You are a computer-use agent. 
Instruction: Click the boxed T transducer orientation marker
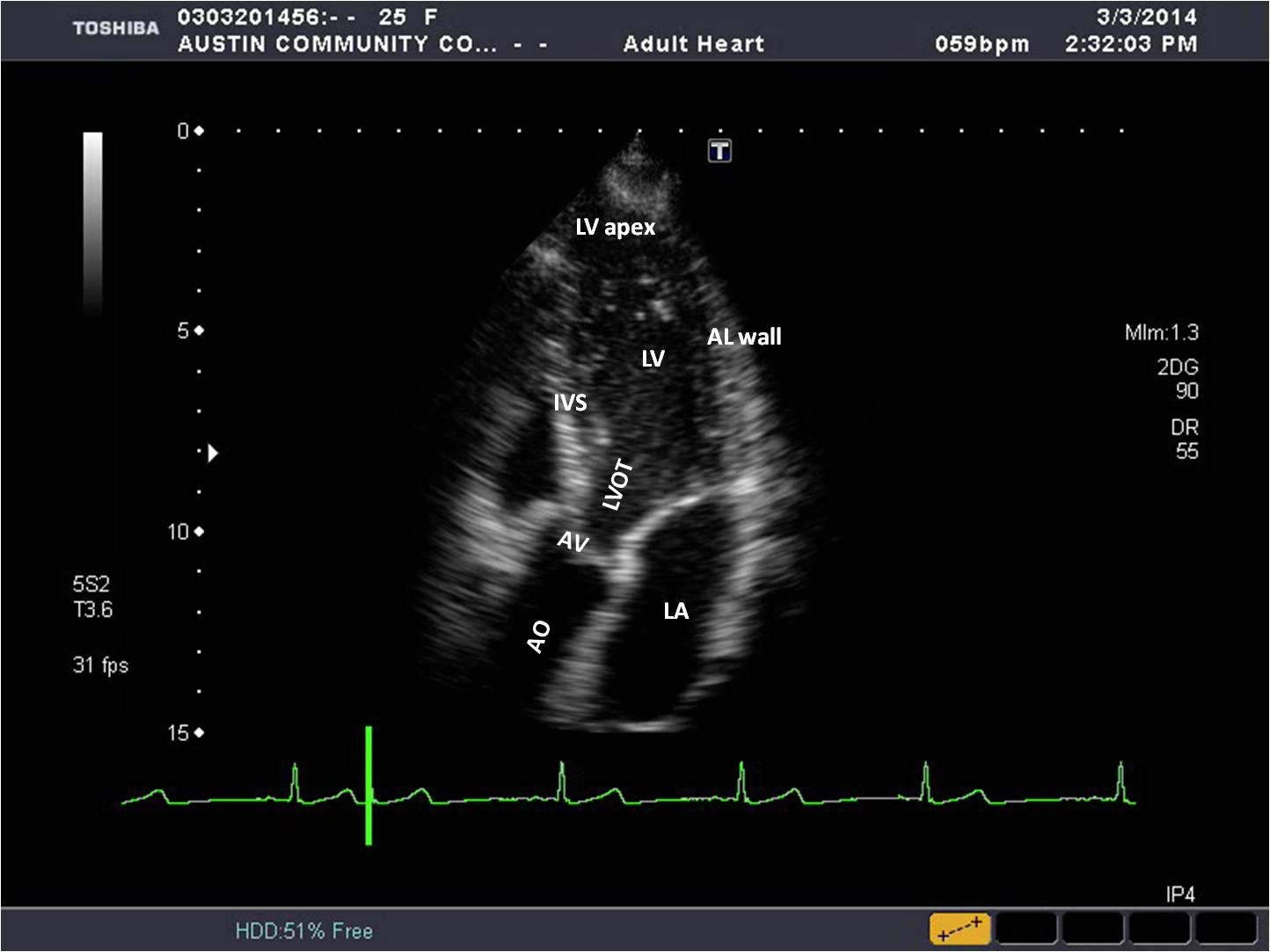point(719,151)
